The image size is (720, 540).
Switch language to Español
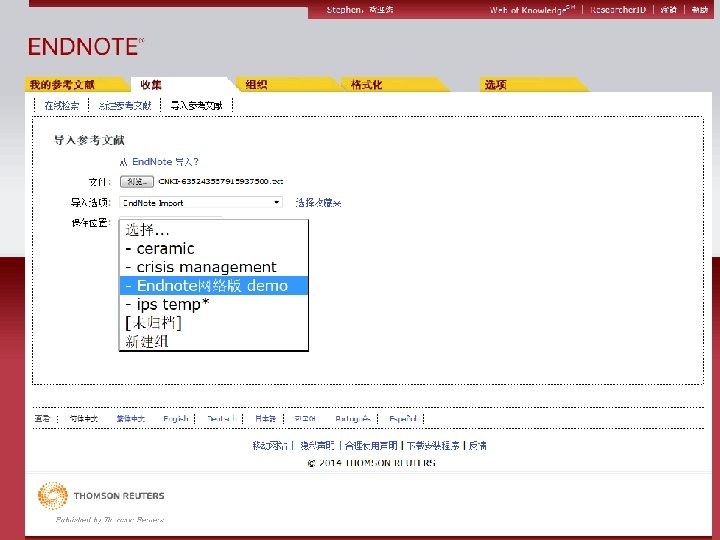pos(403,419)
